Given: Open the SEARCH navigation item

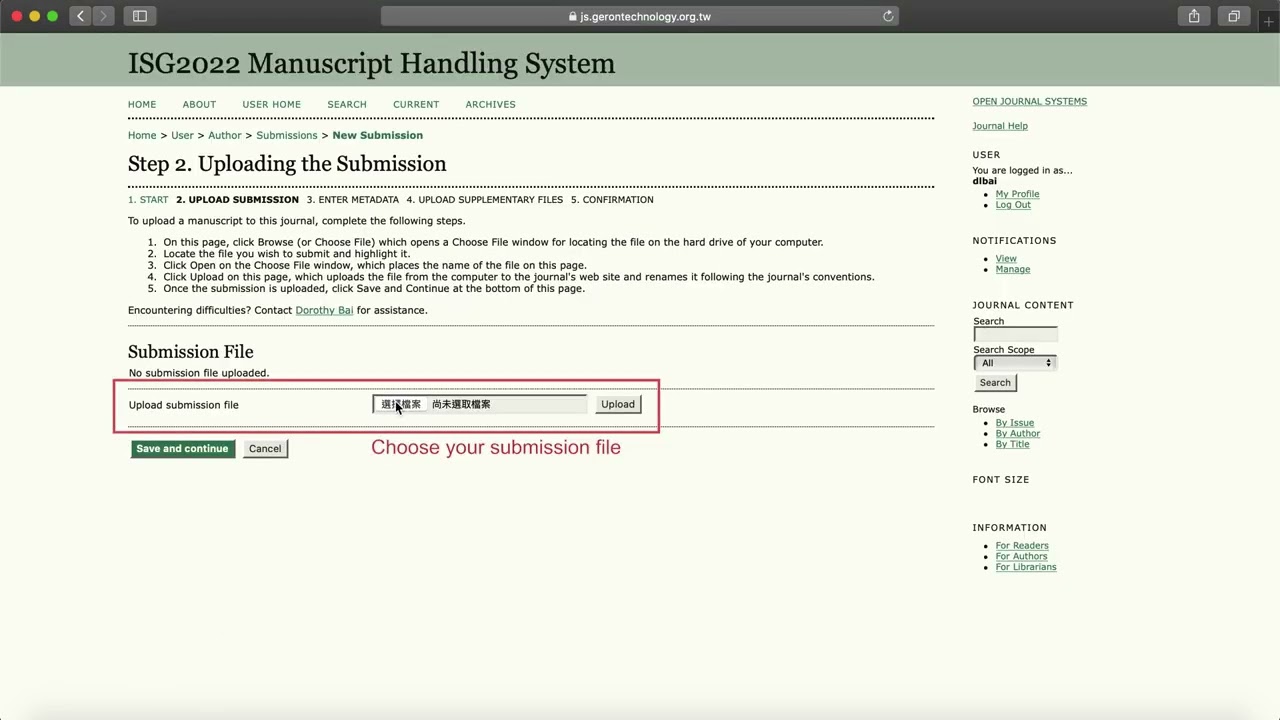Looking at the screenshot, I should tap(347, 104).
